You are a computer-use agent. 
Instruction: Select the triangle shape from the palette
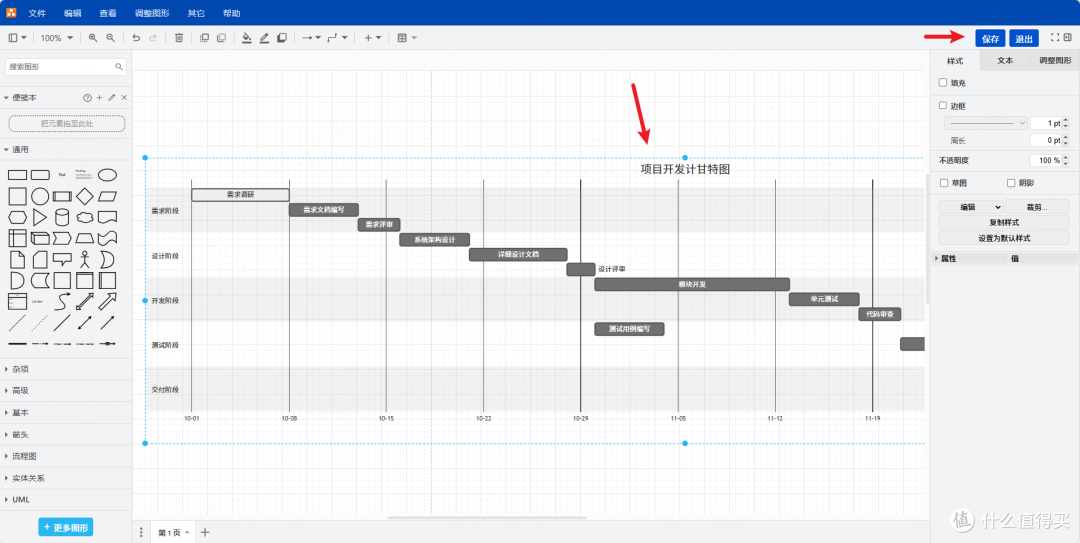[39, 218]
